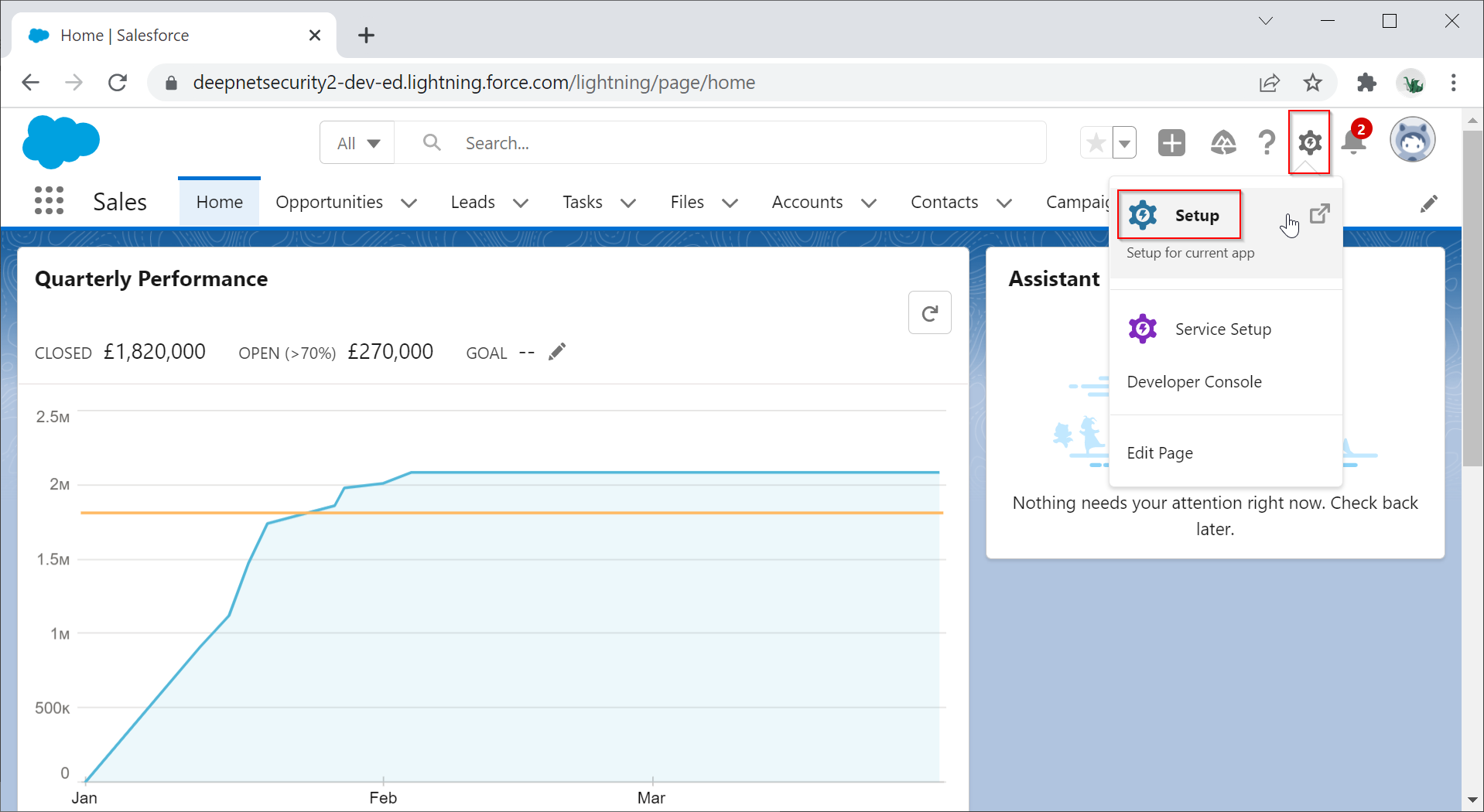Expand the Opportunities tab chevron
Screen dimensions: 1484x812
pos(409,203)
